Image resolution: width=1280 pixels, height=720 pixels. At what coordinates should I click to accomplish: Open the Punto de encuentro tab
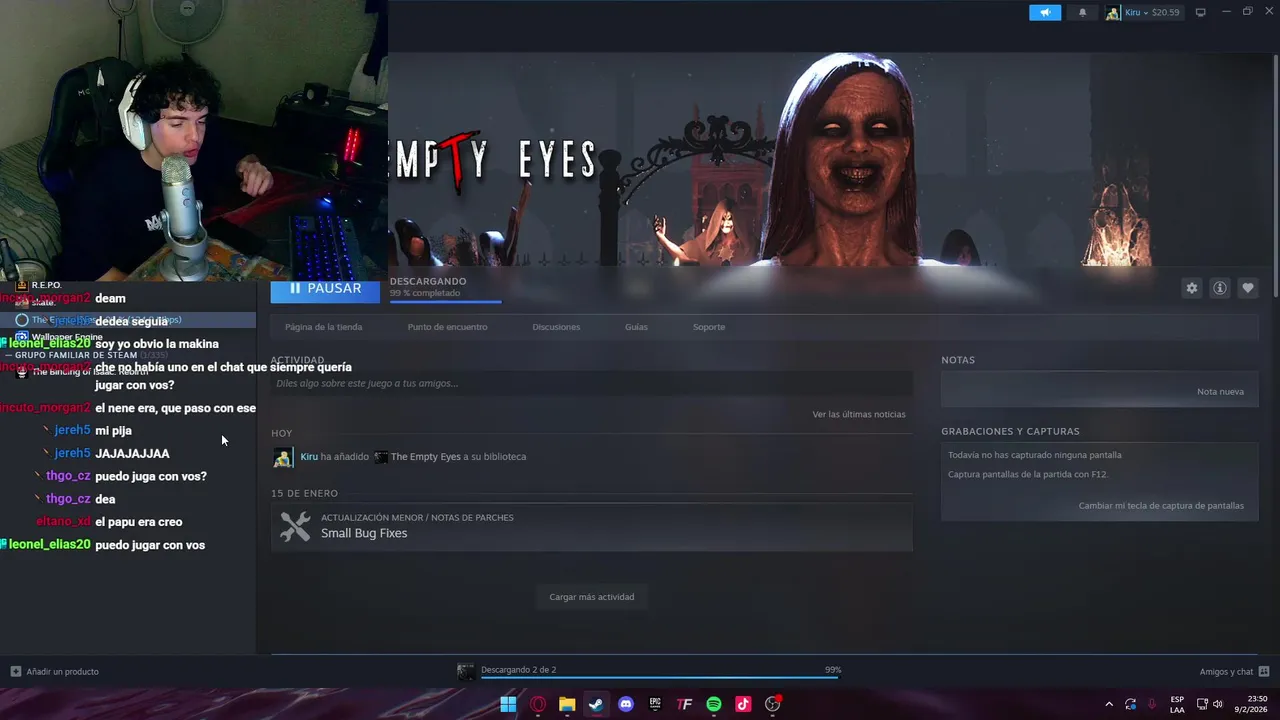[x=447, y=327]
